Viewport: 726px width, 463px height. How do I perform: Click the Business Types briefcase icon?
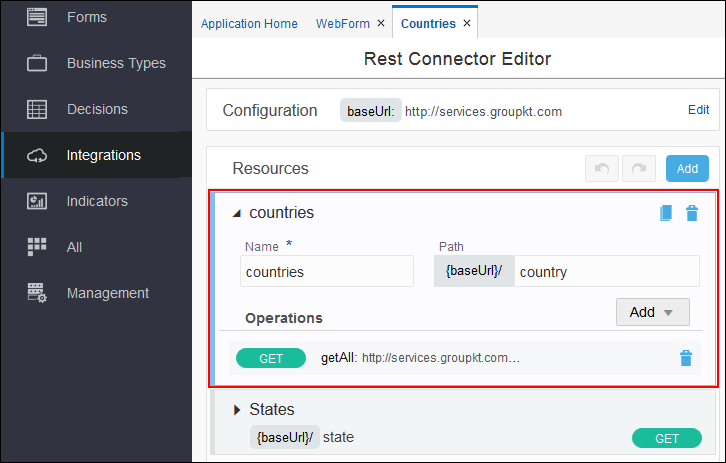37,63
